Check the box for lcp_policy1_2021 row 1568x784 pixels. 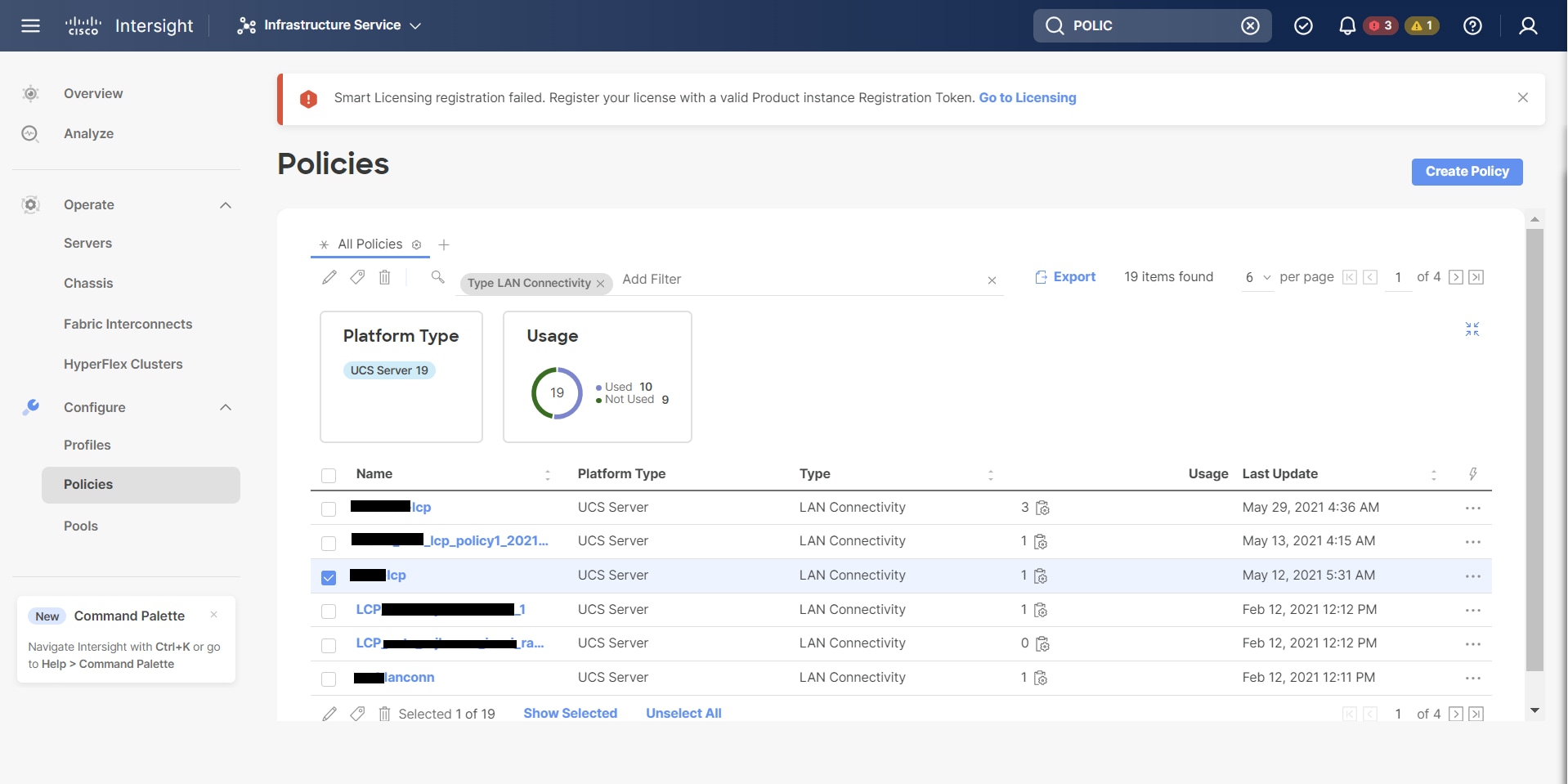pyautogui.click(x=329, y=543)
